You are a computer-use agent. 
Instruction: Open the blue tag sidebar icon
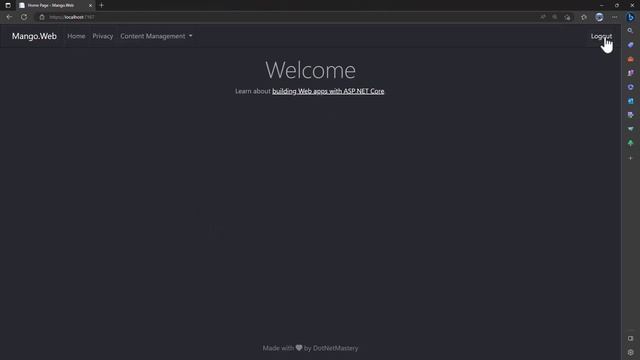point(631,45)
